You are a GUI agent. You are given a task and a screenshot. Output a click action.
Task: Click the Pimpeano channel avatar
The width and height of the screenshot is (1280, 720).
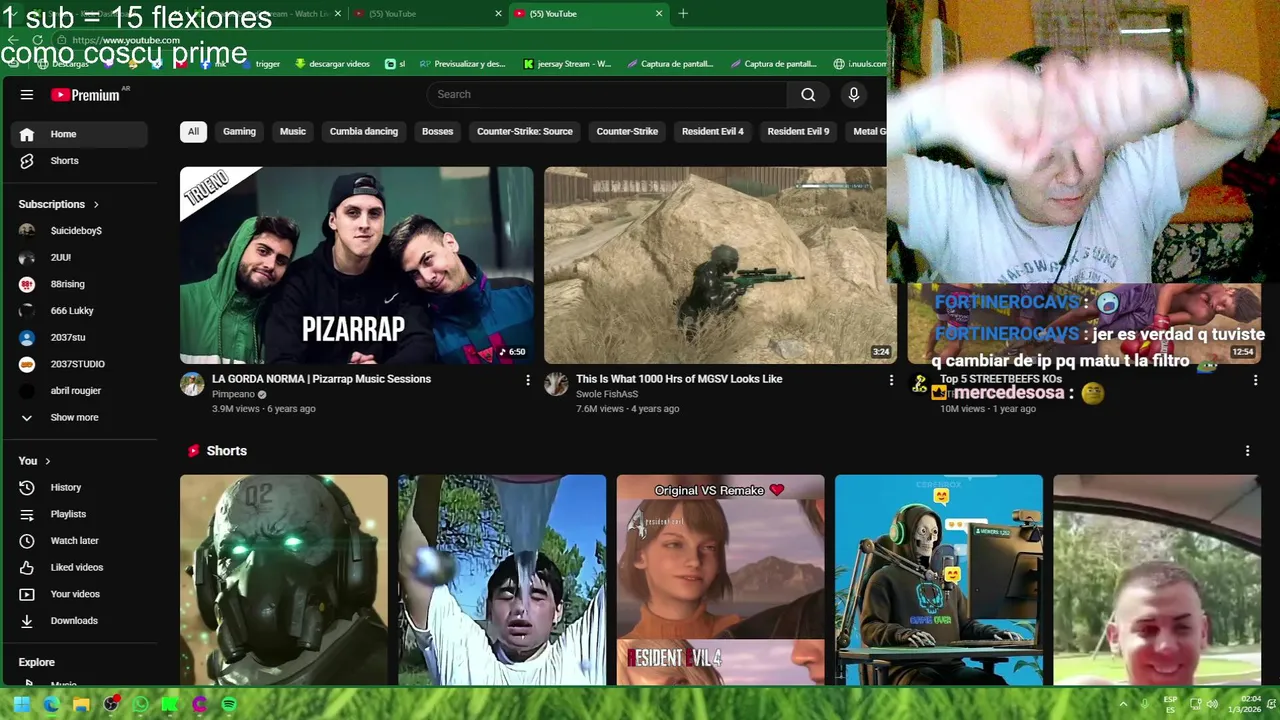click(x=192, y=384)
